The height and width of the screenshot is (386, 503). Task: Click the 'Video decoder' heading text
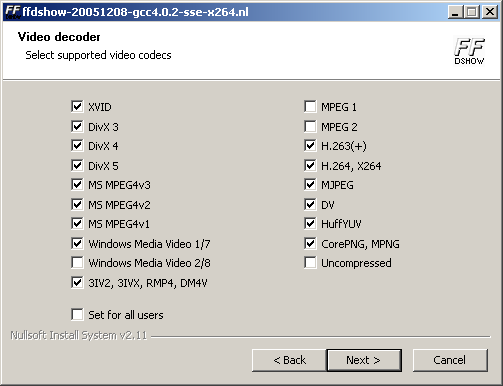(59, 37)
